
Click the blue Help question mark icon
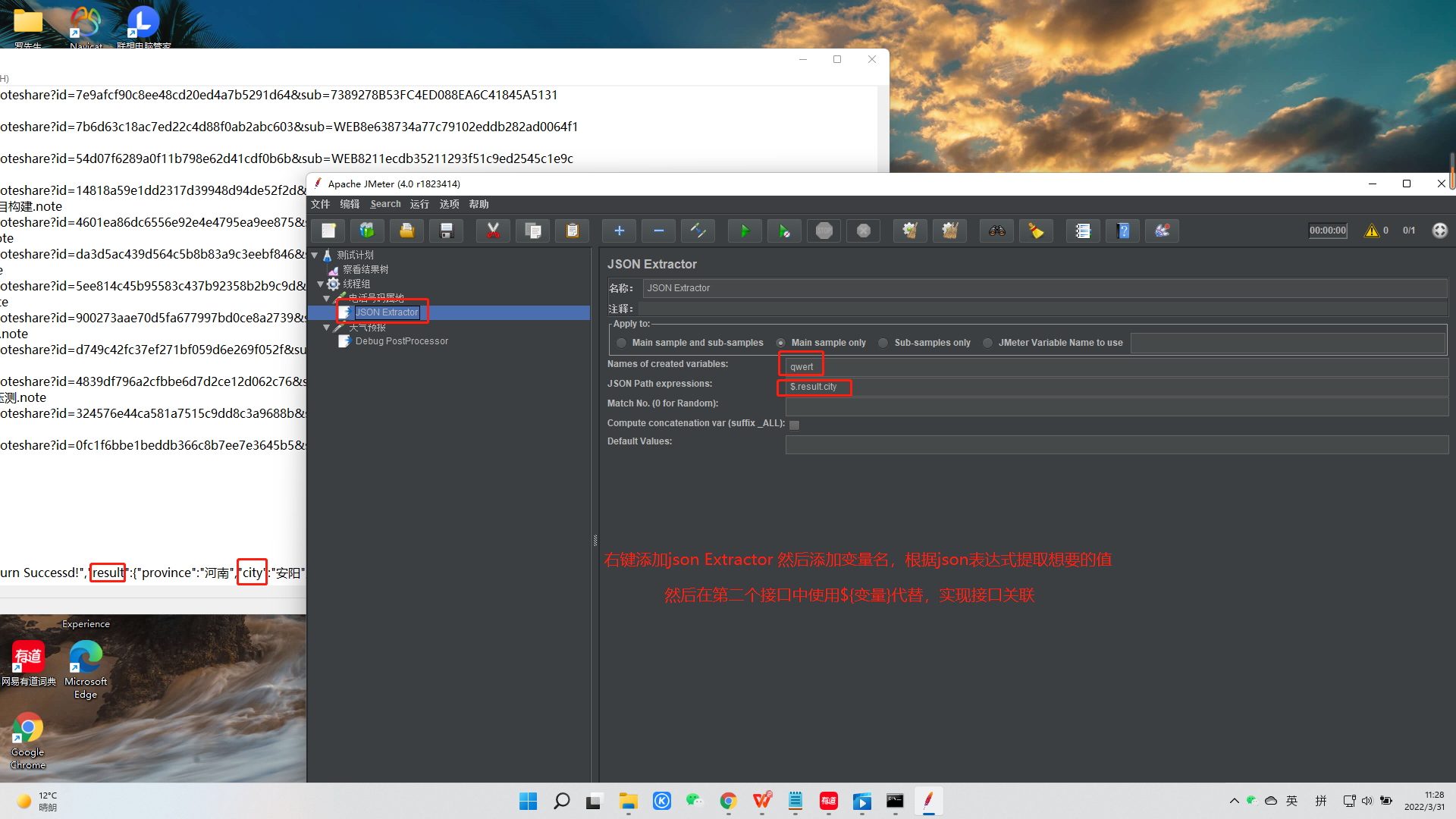[1123, 231]
